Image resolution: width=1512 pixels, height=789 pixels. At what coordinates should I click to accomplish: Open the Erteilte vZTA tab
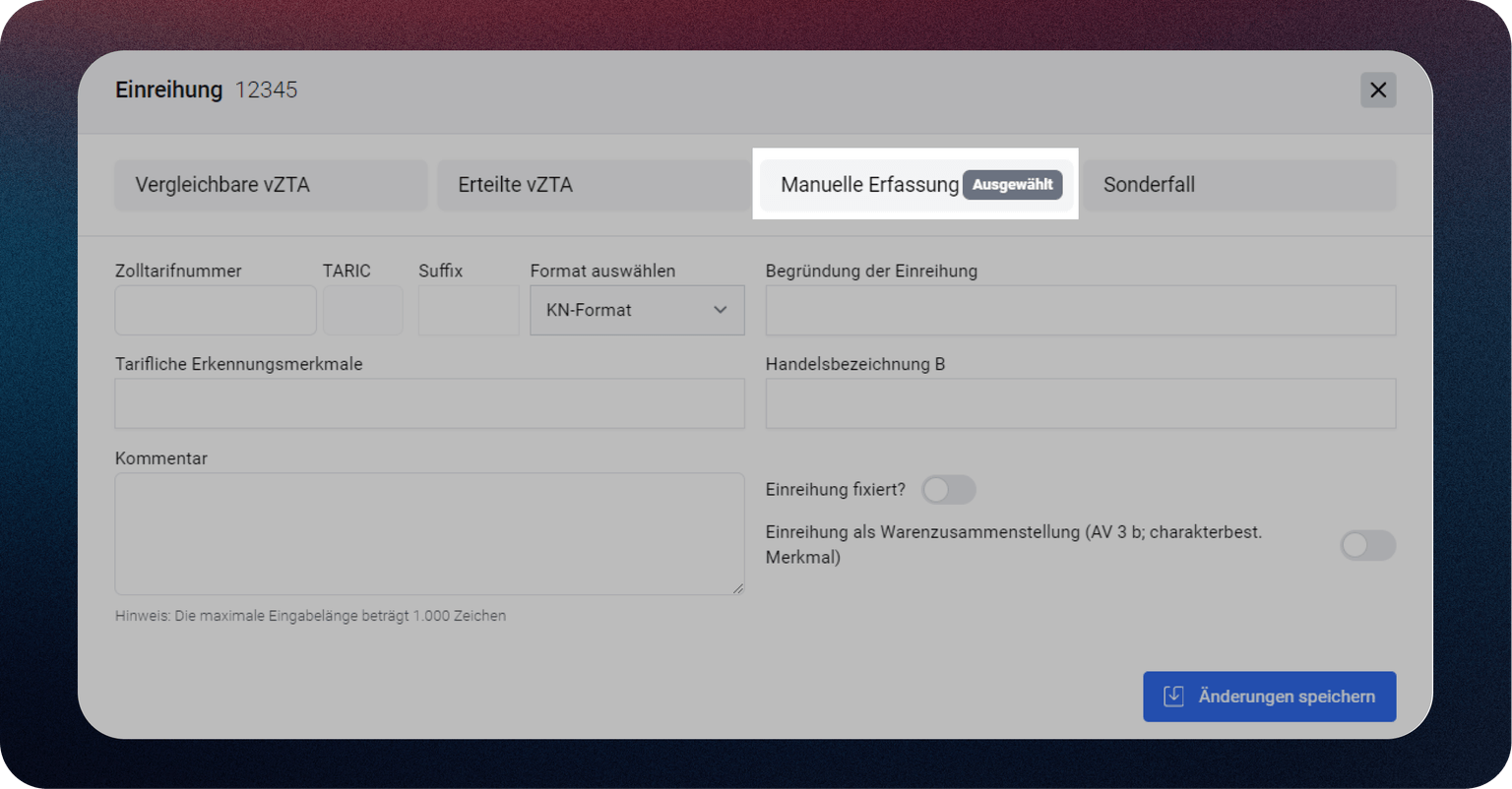point(593,185)
